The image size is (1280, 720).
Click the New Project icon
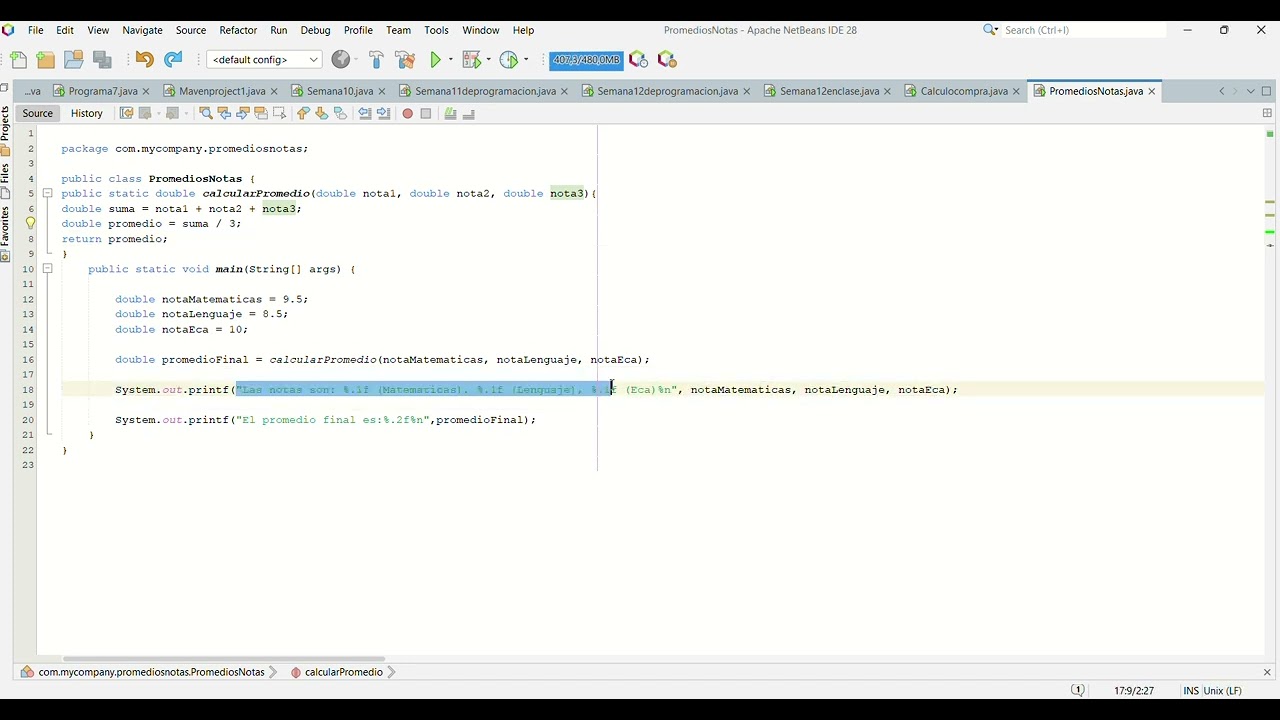tap(45, 60)
